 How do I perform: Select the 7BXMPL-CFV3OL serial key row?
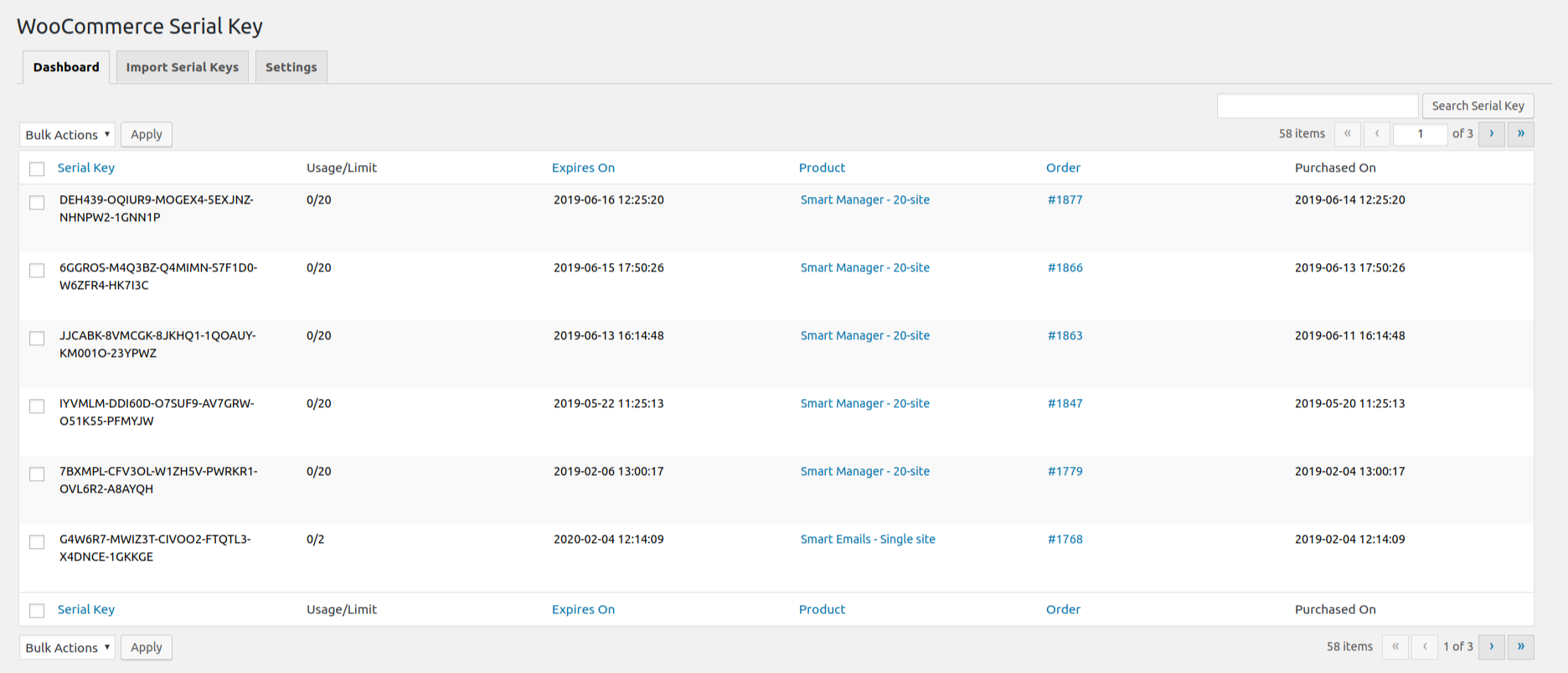[x=37, y=474]
